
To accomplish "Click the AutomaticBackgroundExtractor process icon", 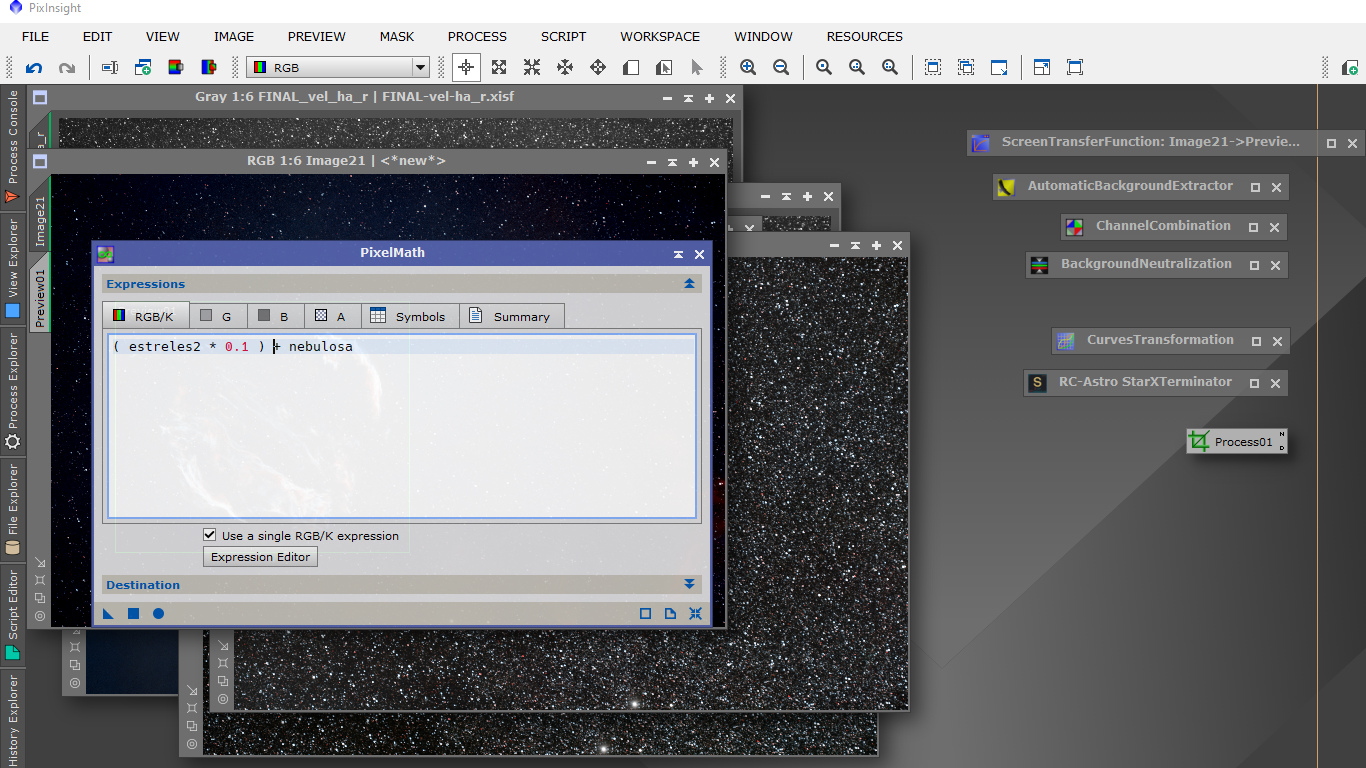I will [x=1006, y=187].
